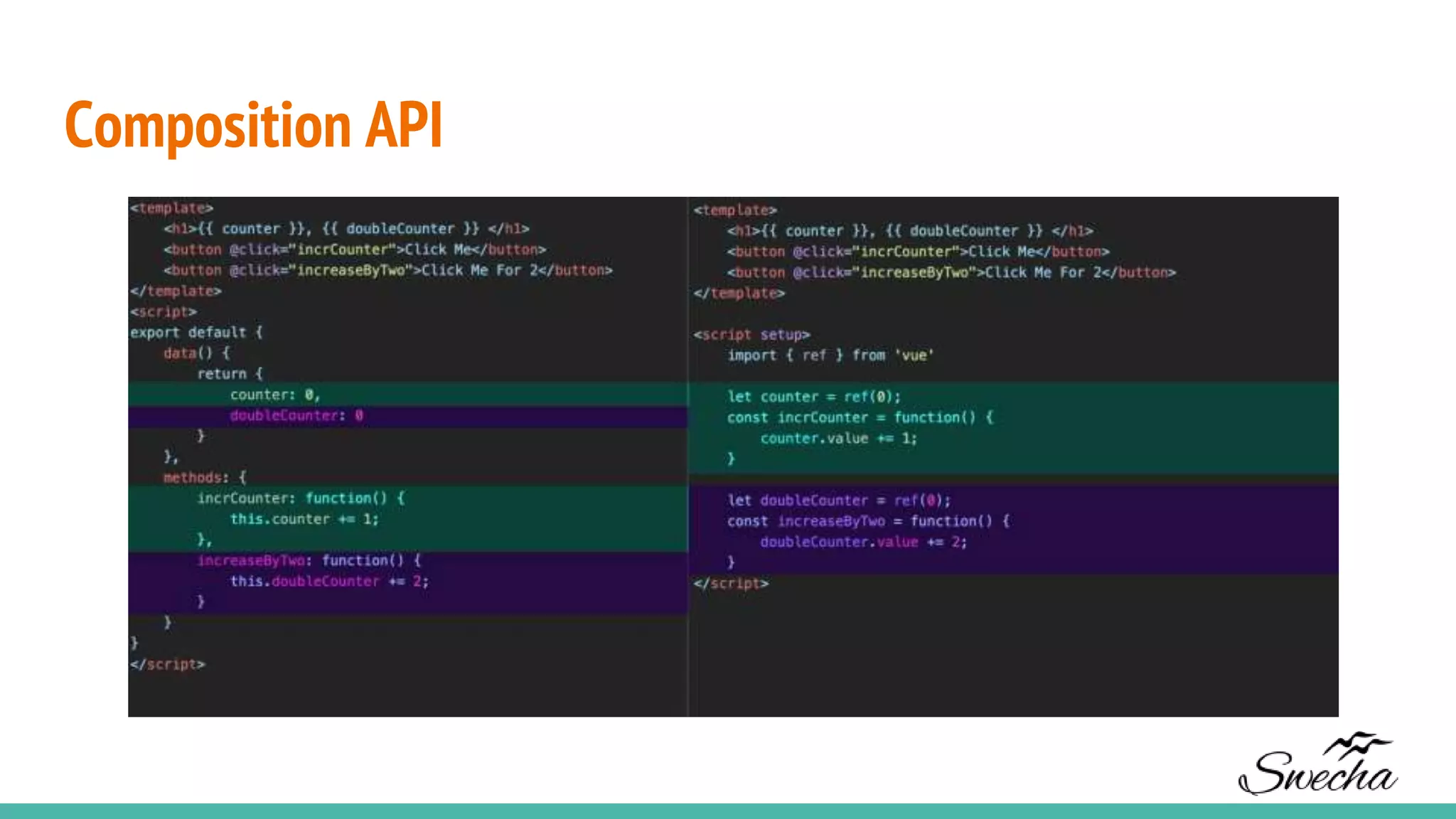The width and height of the screenshot is (1456, 819).
Task: Click the right panel '</template>' closing tag
Action: 740,293
